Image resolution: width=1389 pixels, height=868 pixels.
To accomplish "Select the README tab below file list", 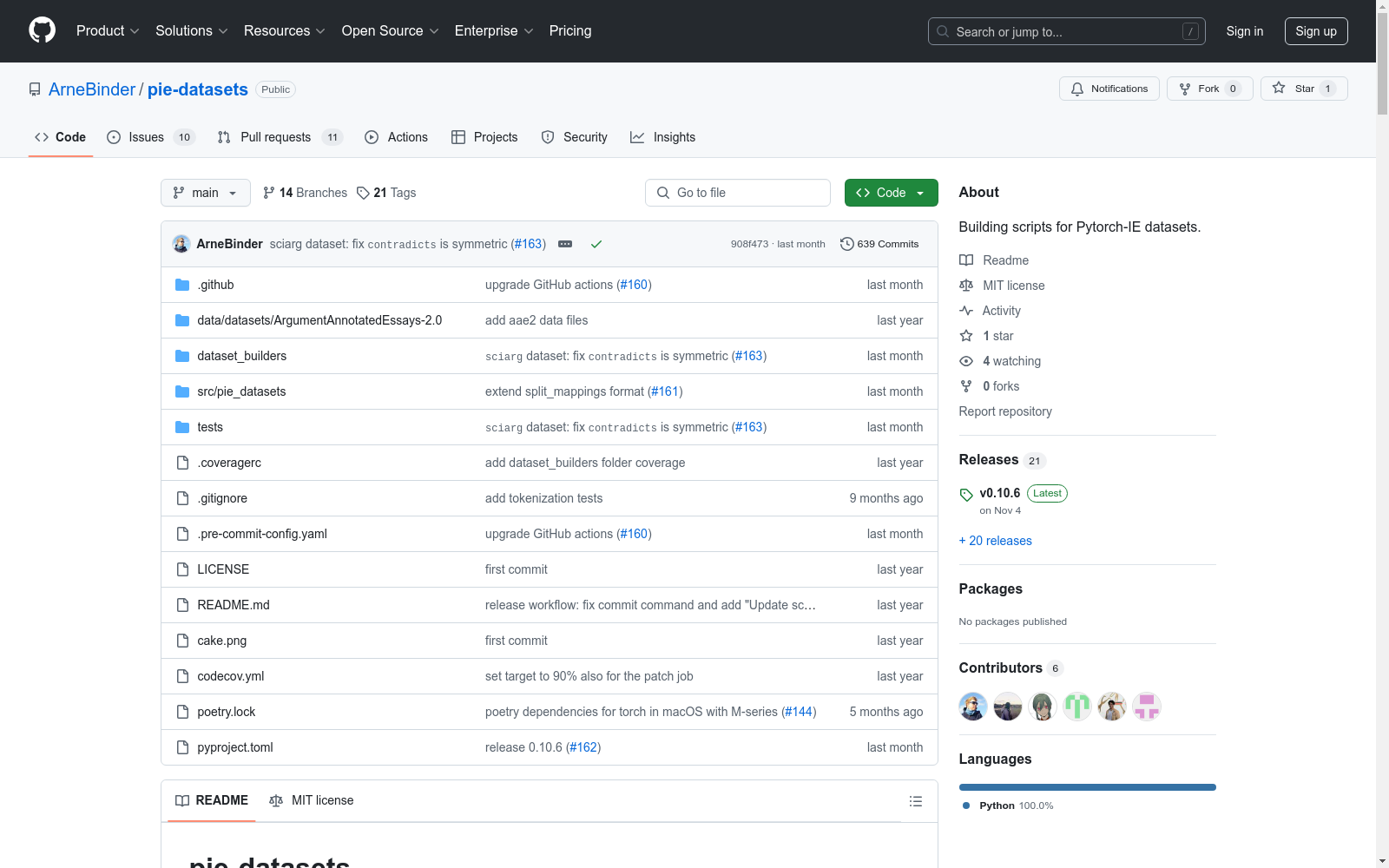I will tap(212, 800).
